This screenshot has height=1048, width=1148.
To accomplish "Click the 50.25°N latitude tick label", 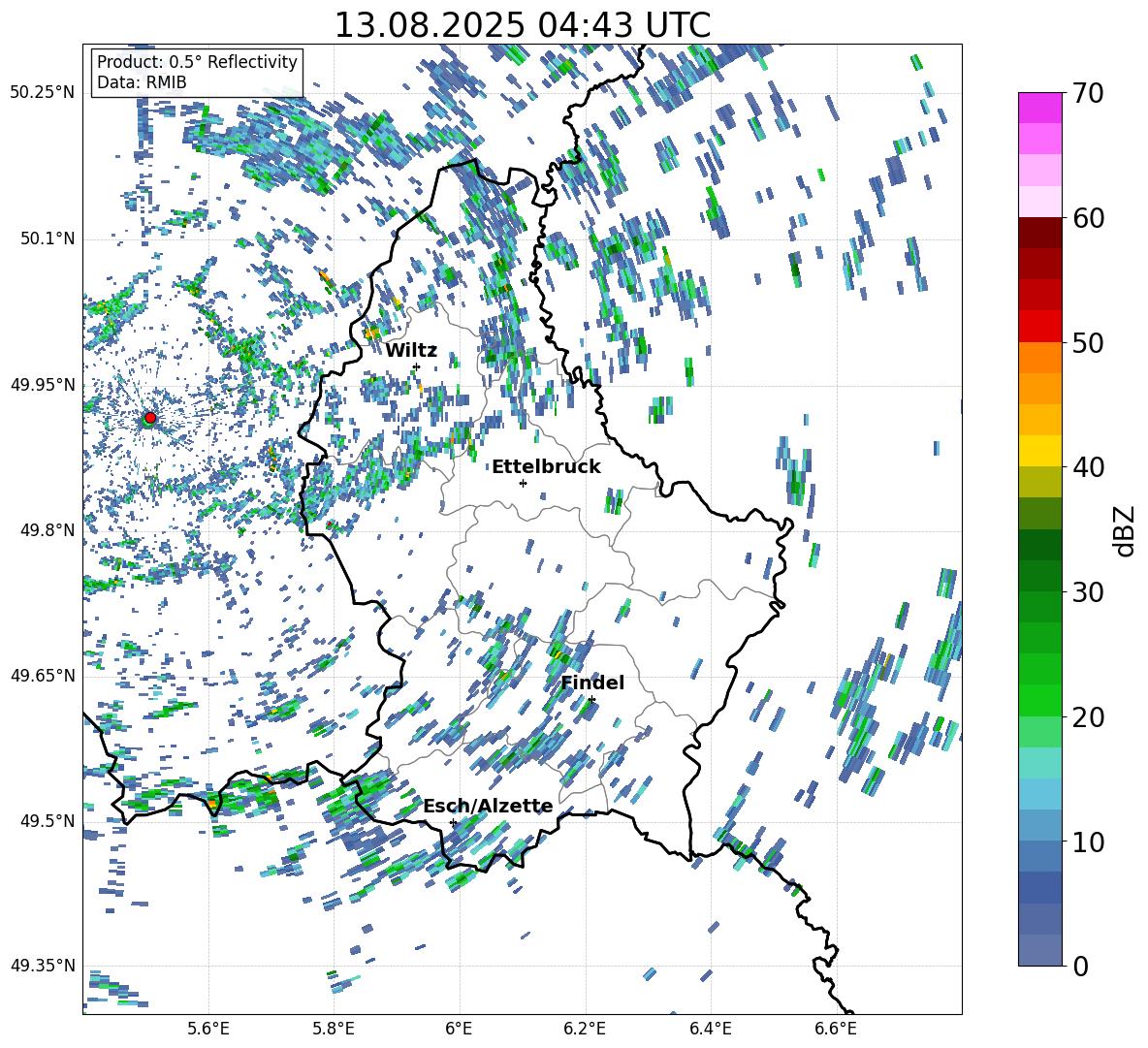I will pos(43,93).
